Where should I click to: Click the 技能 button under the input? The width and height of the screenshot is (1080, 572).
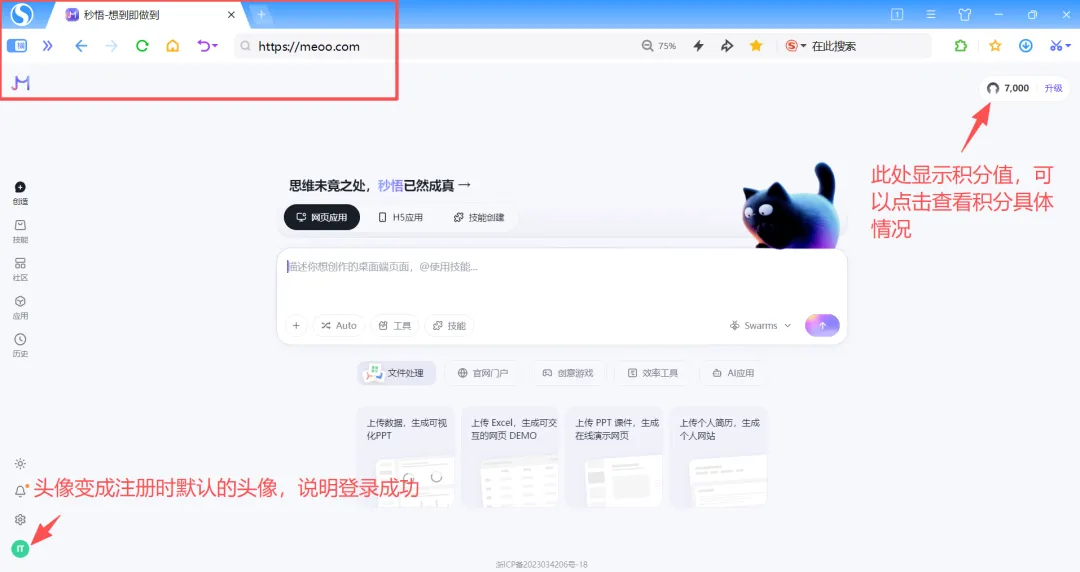pyautogui.click(x=449, y=325)
